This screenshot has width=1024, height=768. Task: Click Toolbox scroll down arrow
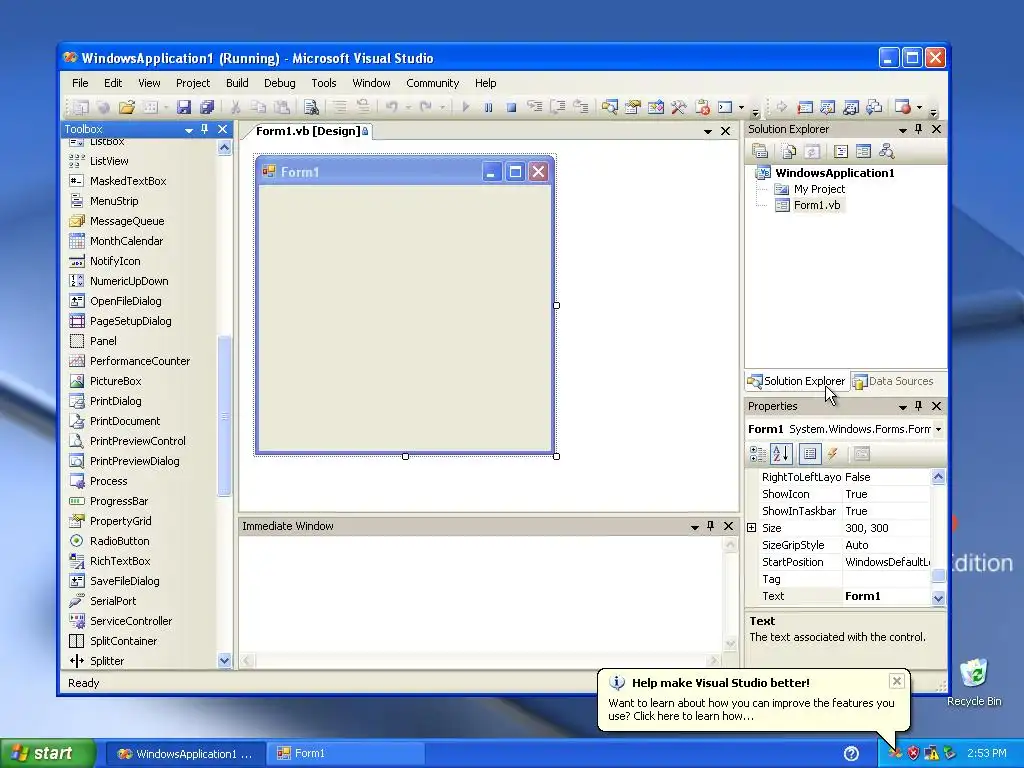[224, 660]
